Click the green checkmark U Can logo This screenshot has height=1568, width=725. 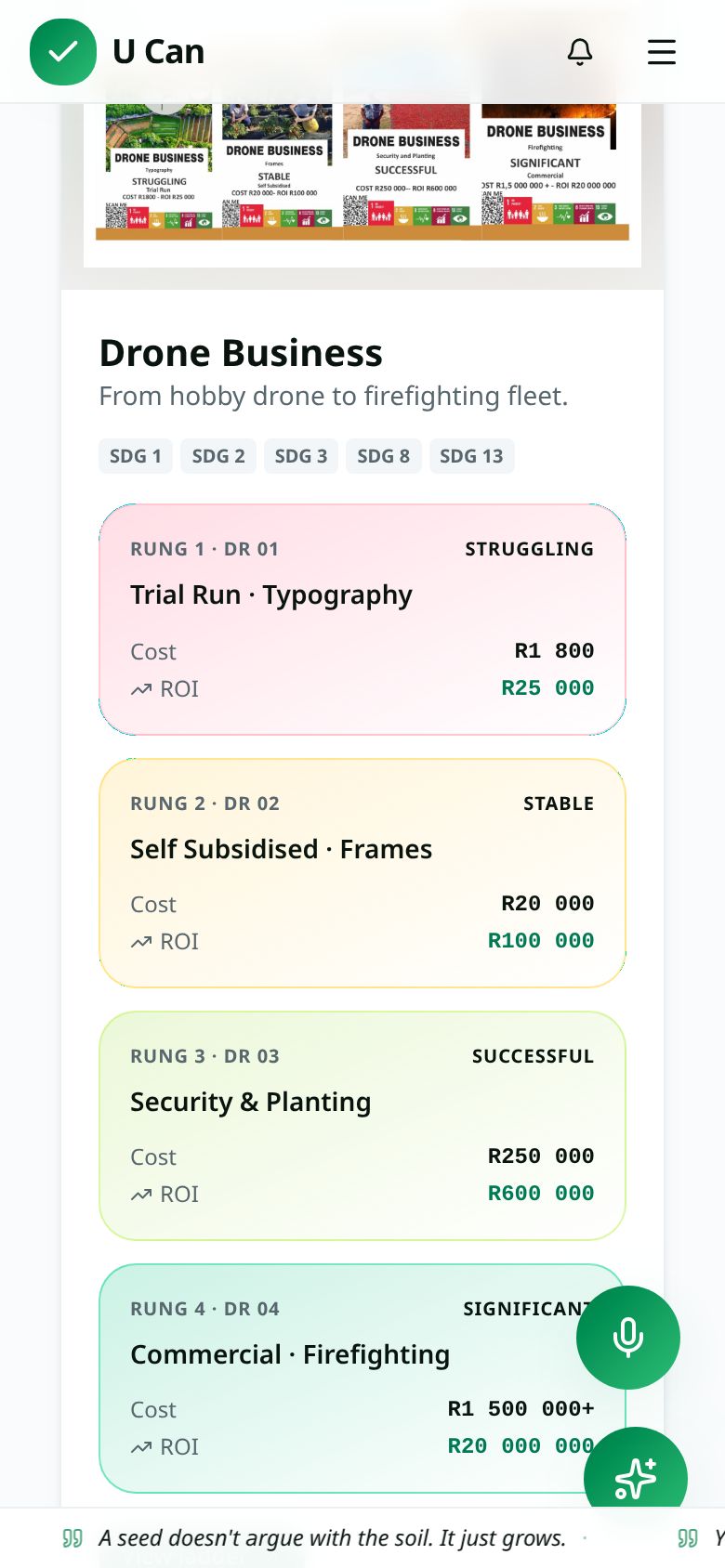point(63,52)
